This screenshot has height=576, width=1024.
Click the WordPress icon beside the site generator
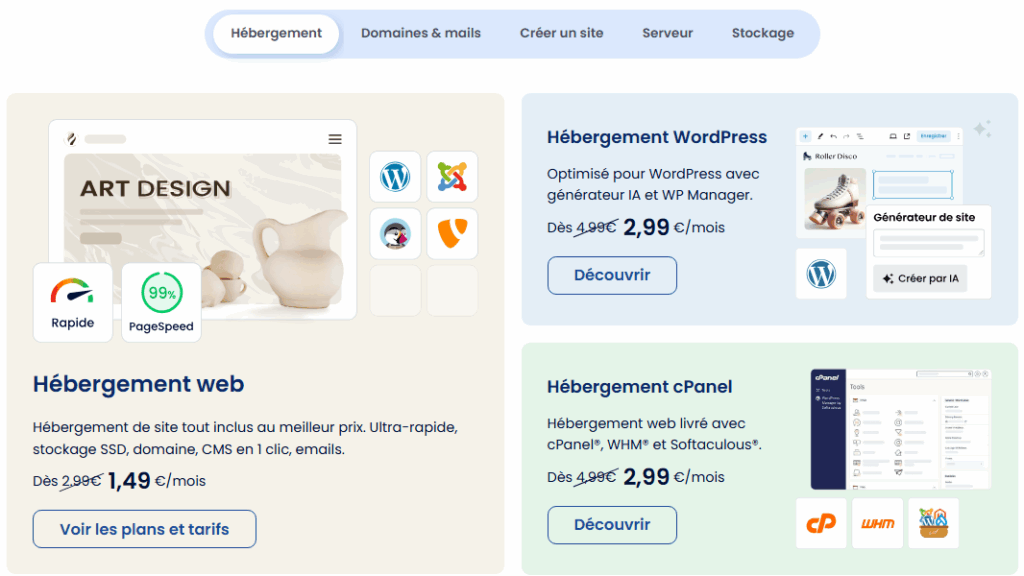click(820, 273)
